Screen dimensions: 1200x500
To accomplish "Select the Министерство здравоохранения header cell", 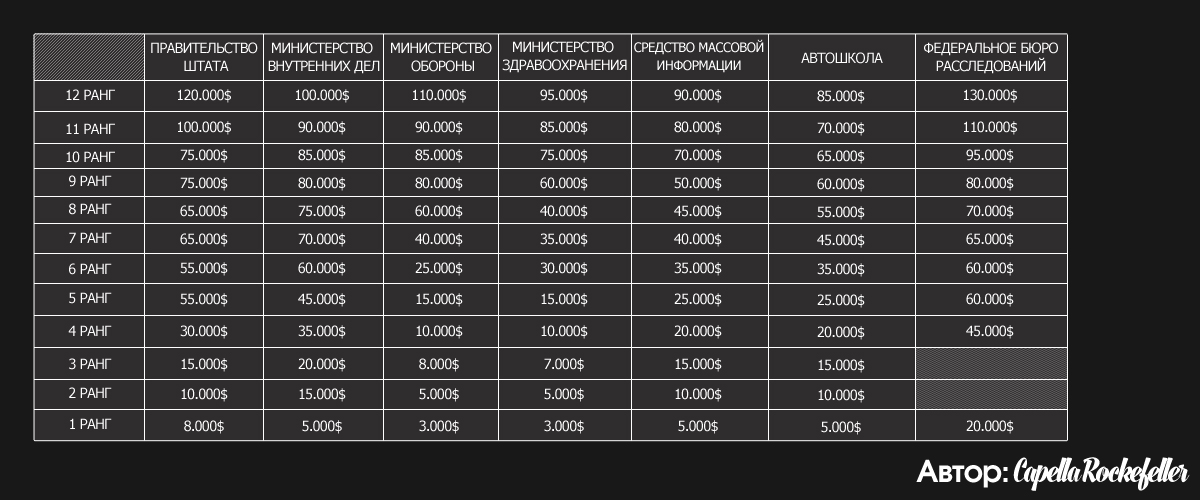I will [x=563, y=58].
